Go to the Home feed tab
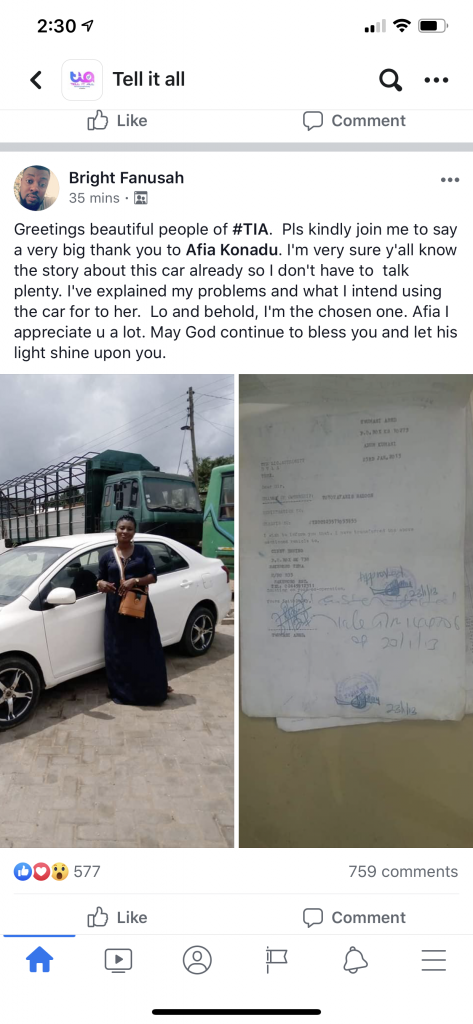Viewport: 473px width, 1024px height. [39, 960]
